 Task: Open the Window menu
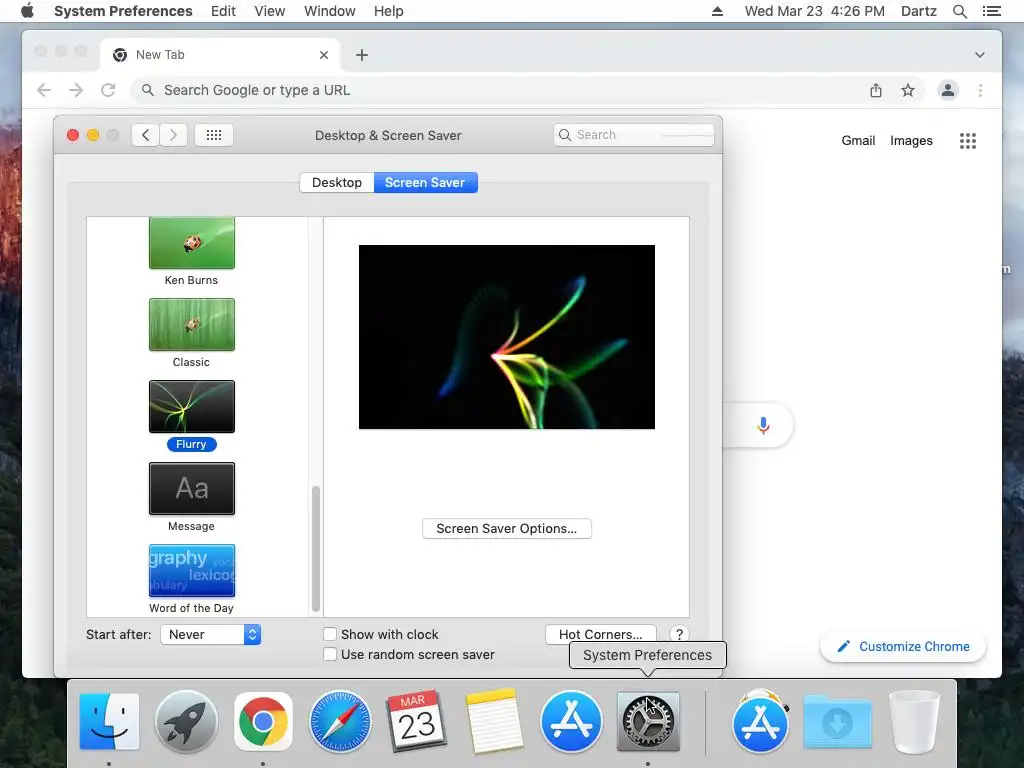click(x=330, y=11)
